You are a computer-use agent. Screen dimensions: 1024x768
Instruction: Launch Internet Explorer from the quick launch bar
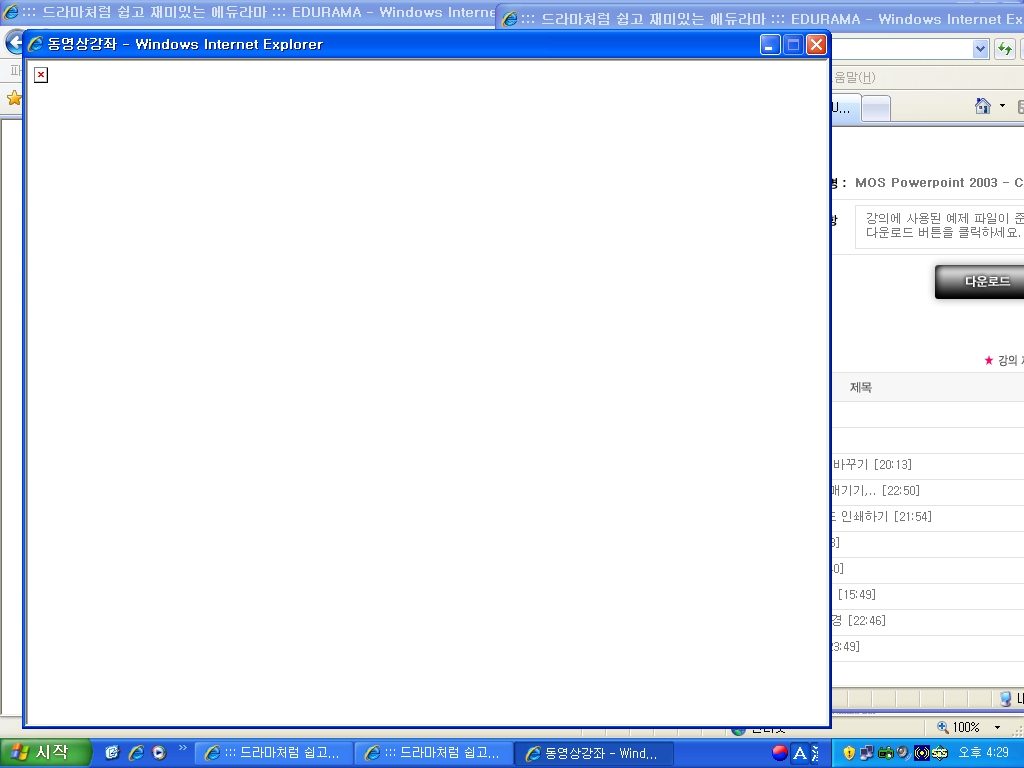136,753
